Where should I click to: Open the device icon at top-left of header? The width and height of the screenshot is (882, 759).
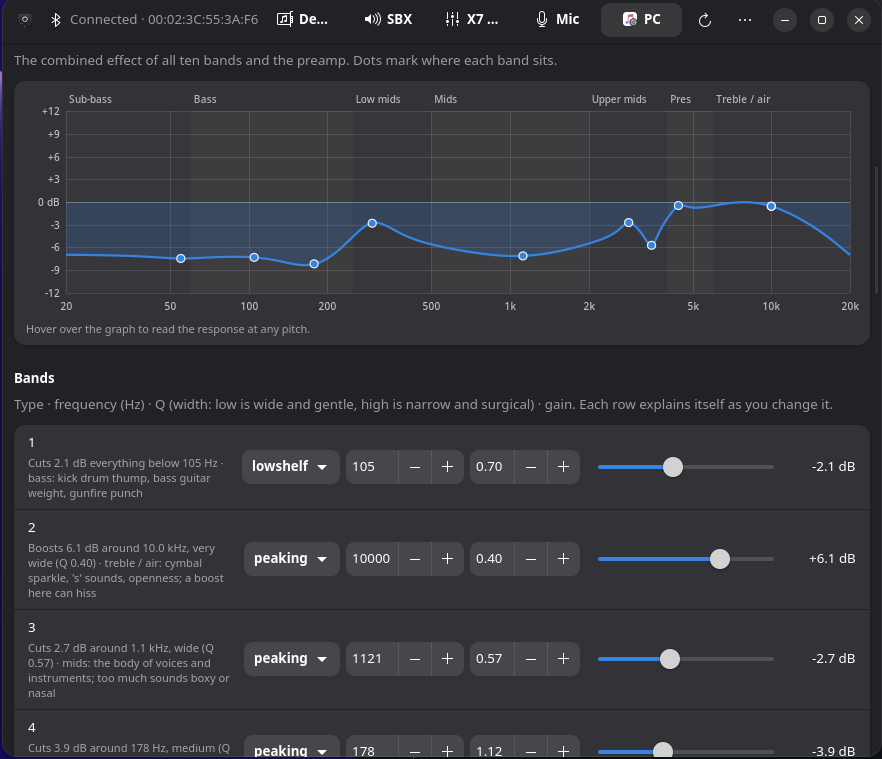[25, 20]
